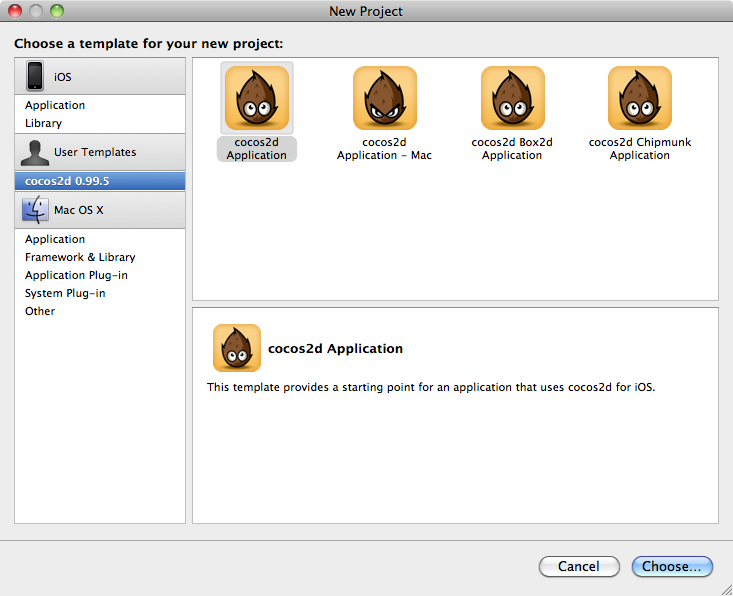Click the Finder face Mac OS X icon
This screenshot has width=733, height=596.
pyautogui.click(x=35, y=210)
